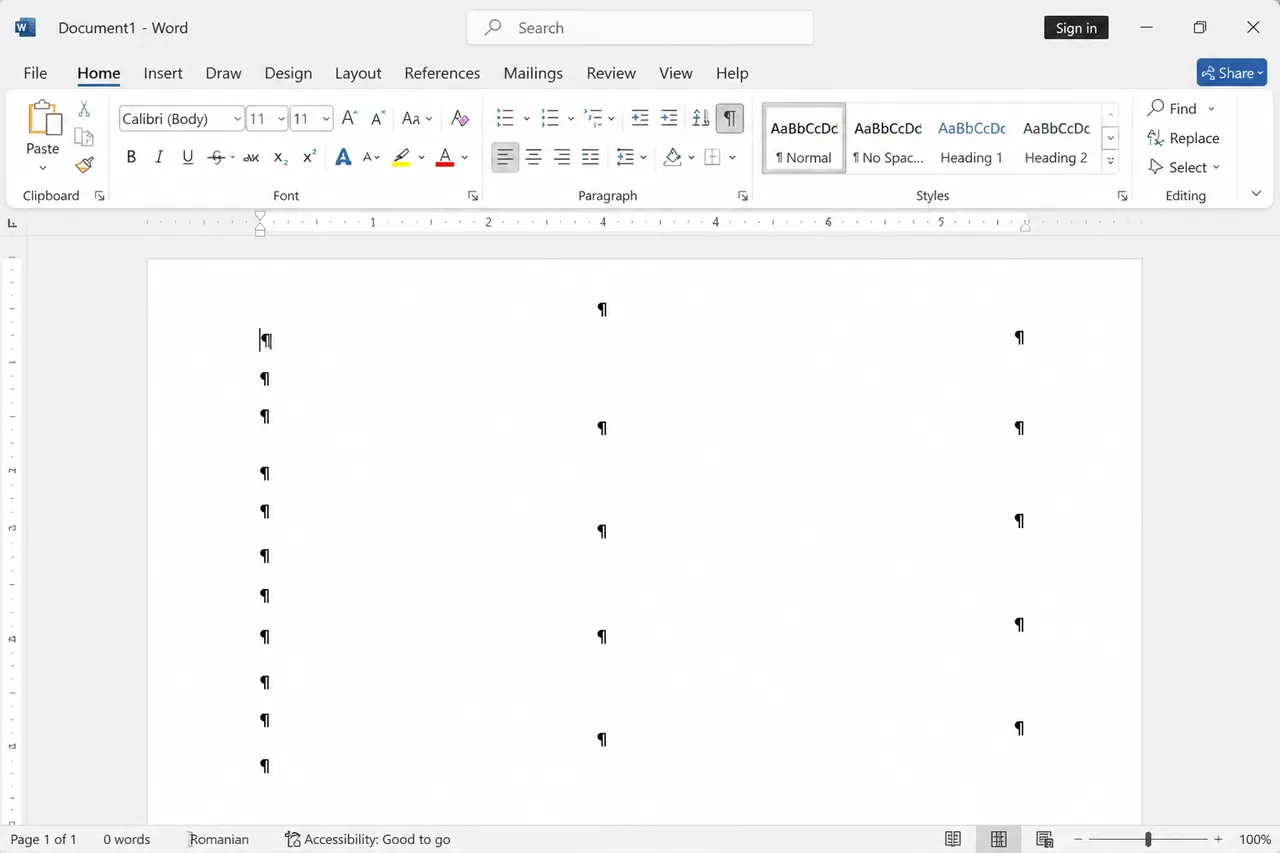Toggle Align Left
This screenshot has width=1280, height=853.
[505, 157]
